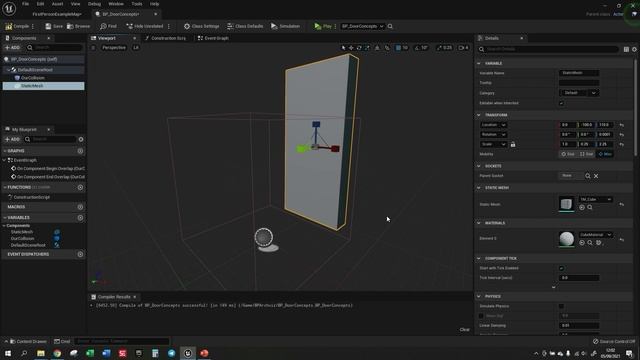Browse to asset in Content Browser
640x360 pixels.
[x=78, y=26]
